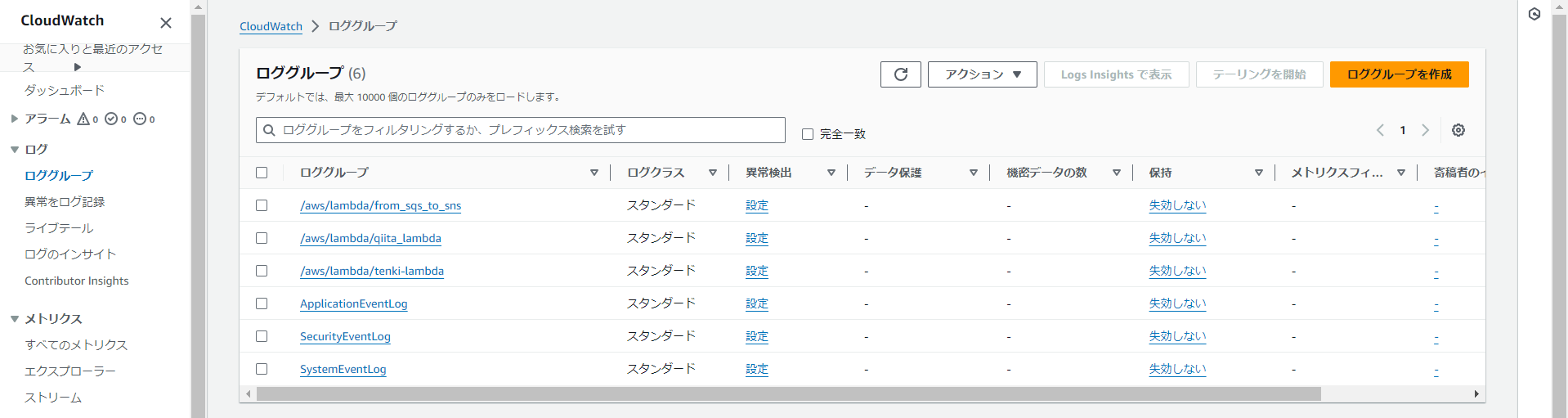Viewport: 1568px width, 418px height.
Task: Sort by 保持 column arrow
Action: tap(1259, 173)
